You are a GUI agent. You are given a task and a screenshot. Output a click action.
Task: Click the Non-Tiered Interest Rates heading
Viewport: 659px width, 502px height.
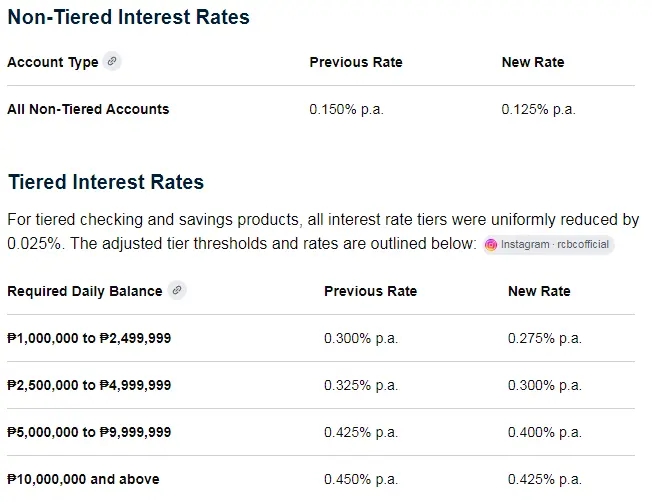pyautogui.click(x=129, y=17)
